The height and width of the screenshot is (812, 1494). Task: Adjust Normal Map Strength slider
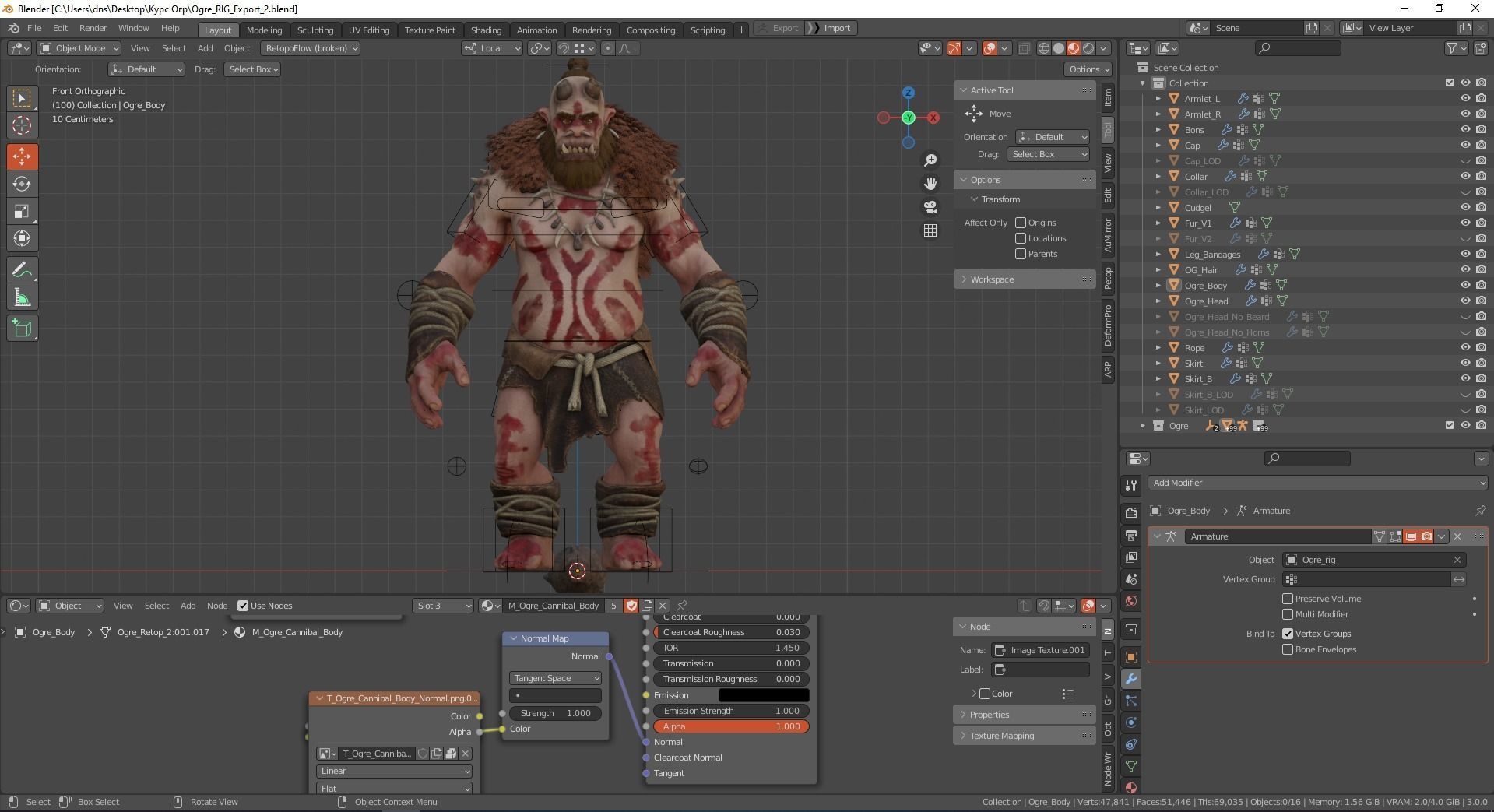pyautogui.click(x=555, y=713)
